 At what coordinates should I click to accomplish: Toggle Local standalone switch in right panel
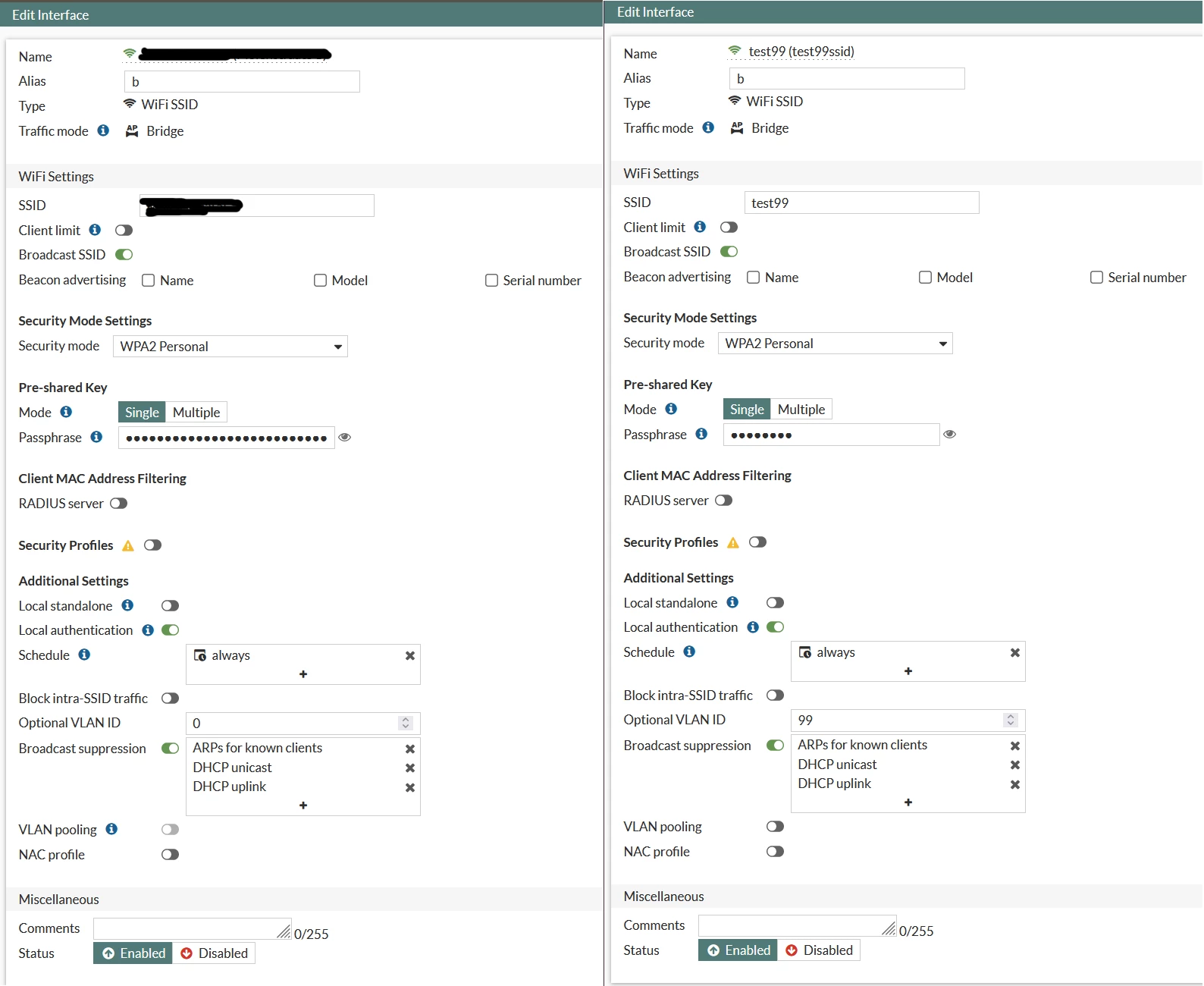(x=776, y=602)
